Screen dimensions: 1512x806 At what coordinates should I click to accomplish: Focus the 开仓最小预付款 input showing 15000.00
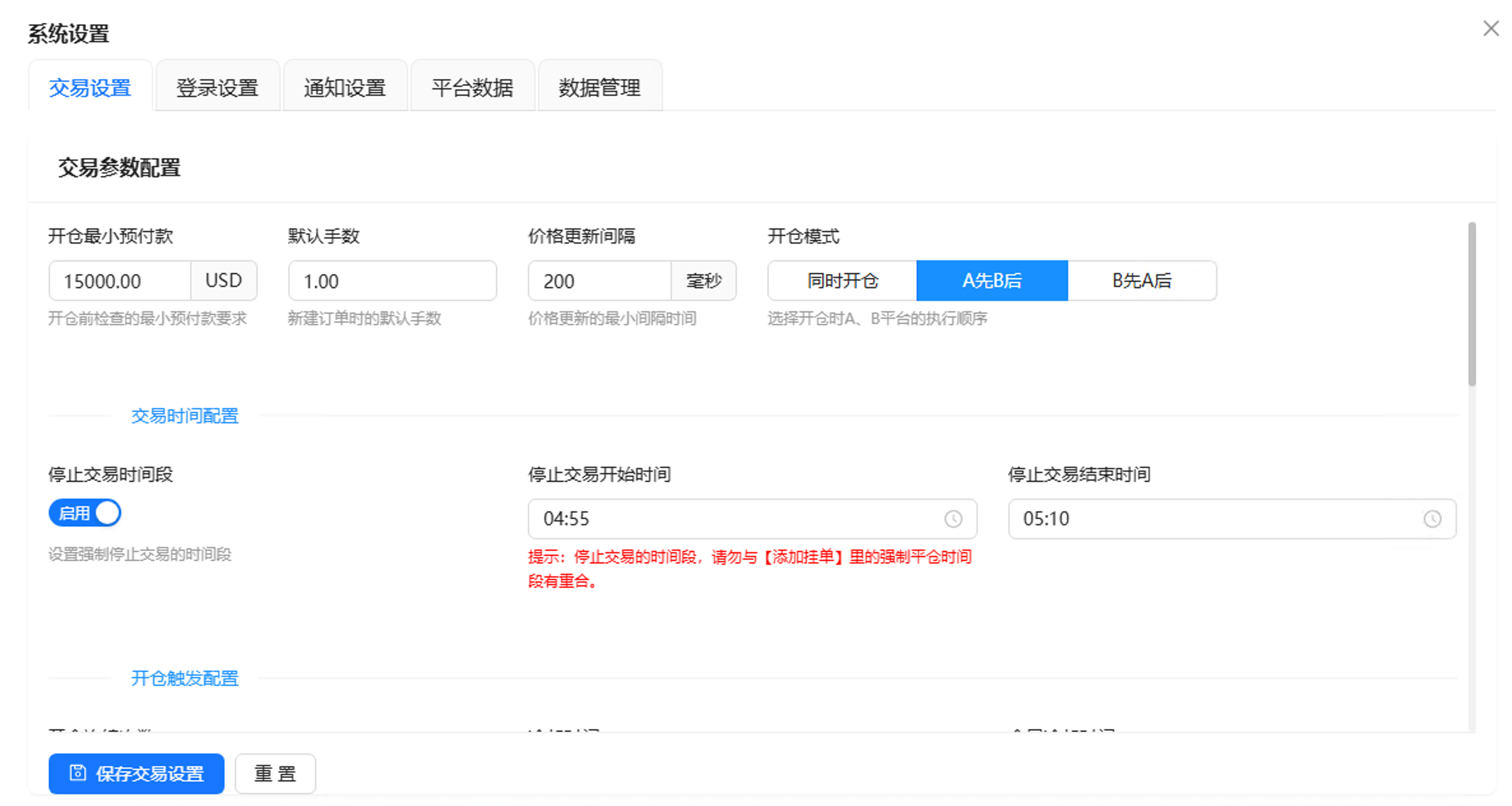[120, 281]
